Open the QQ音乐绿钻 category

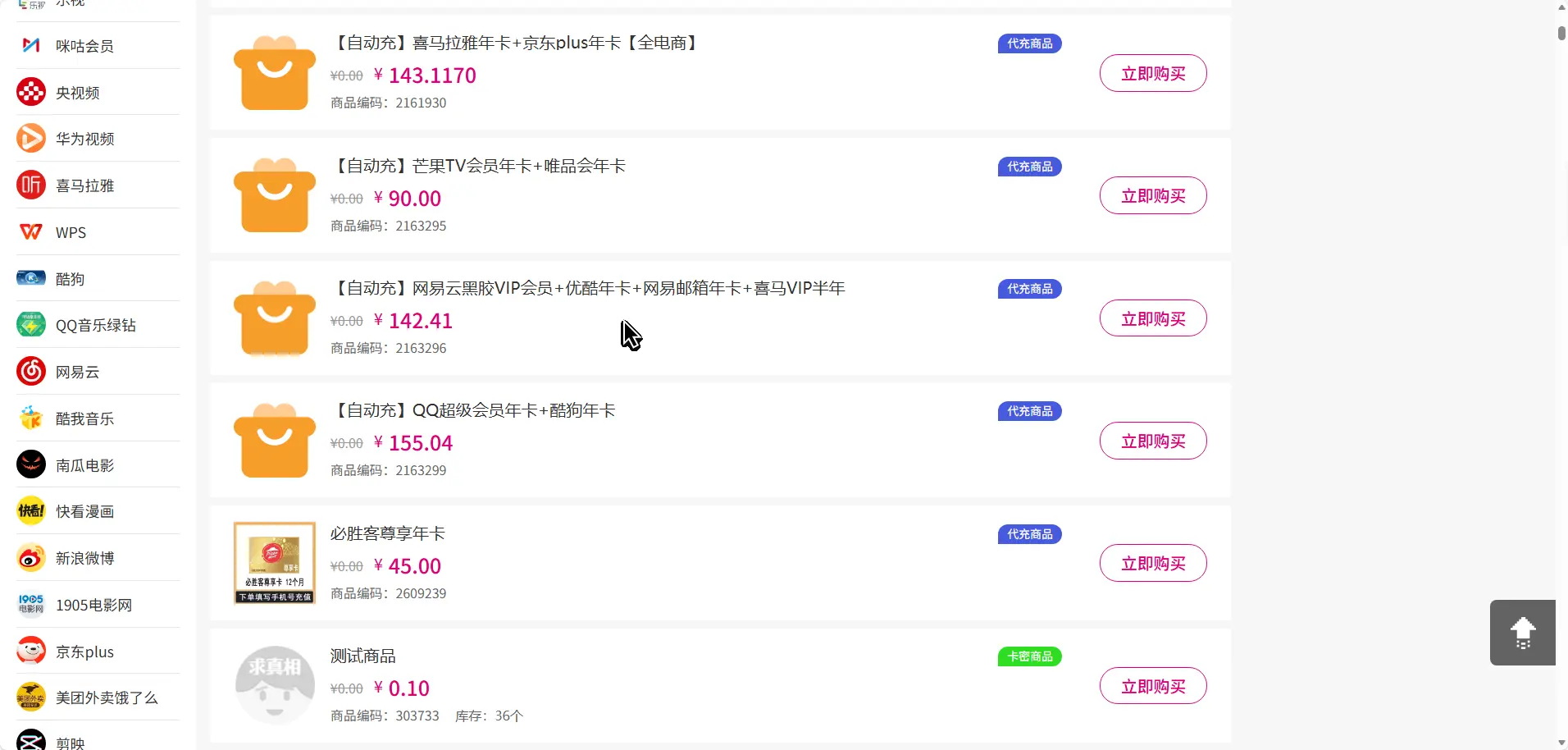click(95, 325)
